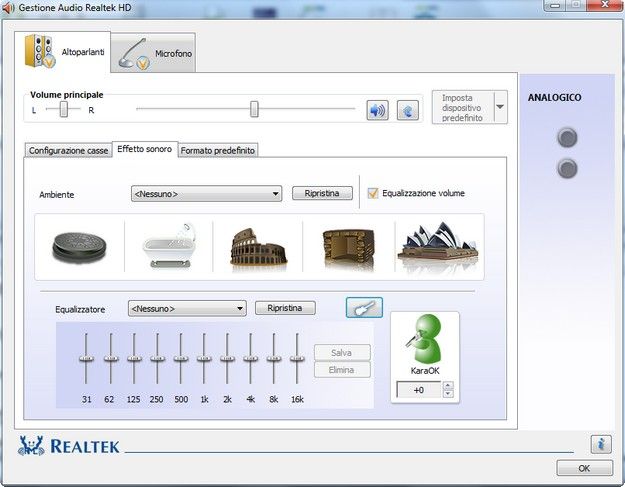
Task: Open the Configurazione casse tab
Action: [68, 151]
